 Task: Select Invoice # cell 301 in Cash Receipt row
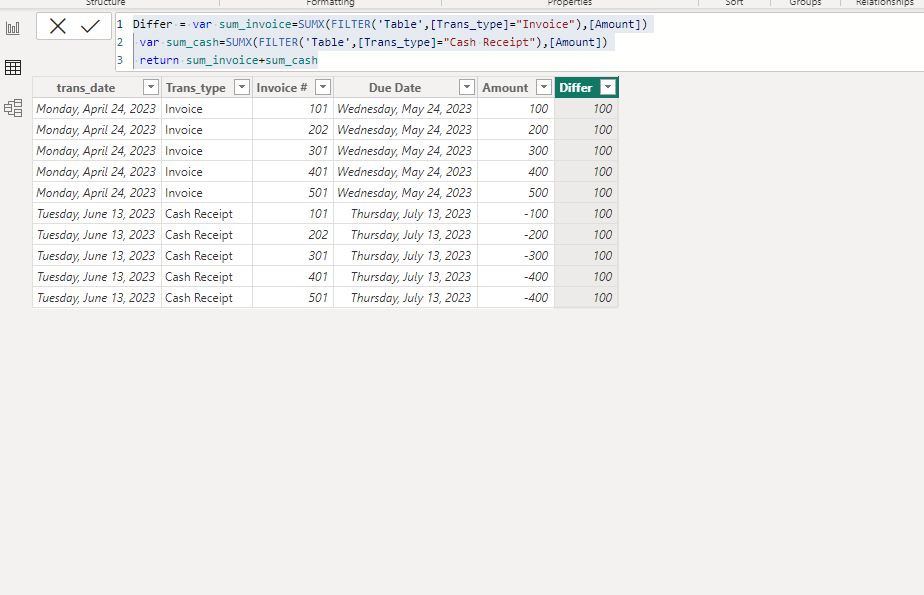tap(293, 256)
